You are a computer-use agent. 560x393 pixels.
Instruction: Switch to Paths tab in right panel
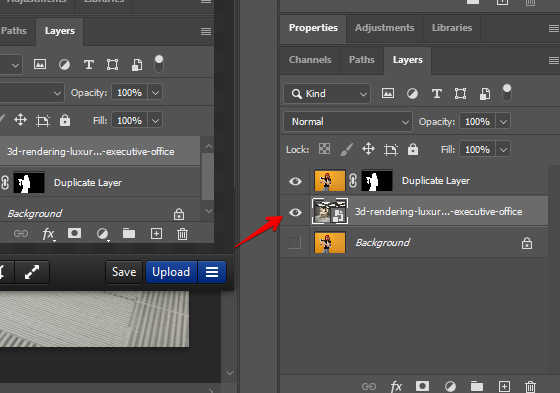coord(361,60)
